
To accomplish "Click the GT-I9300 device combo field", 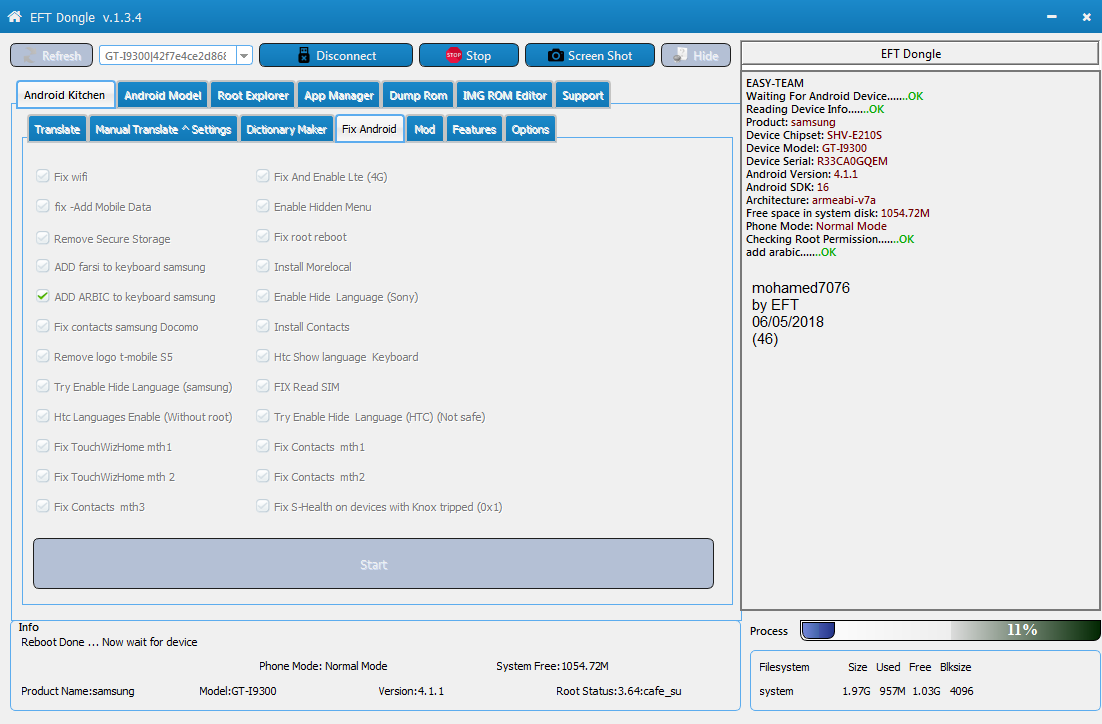I will pos(168,56).
